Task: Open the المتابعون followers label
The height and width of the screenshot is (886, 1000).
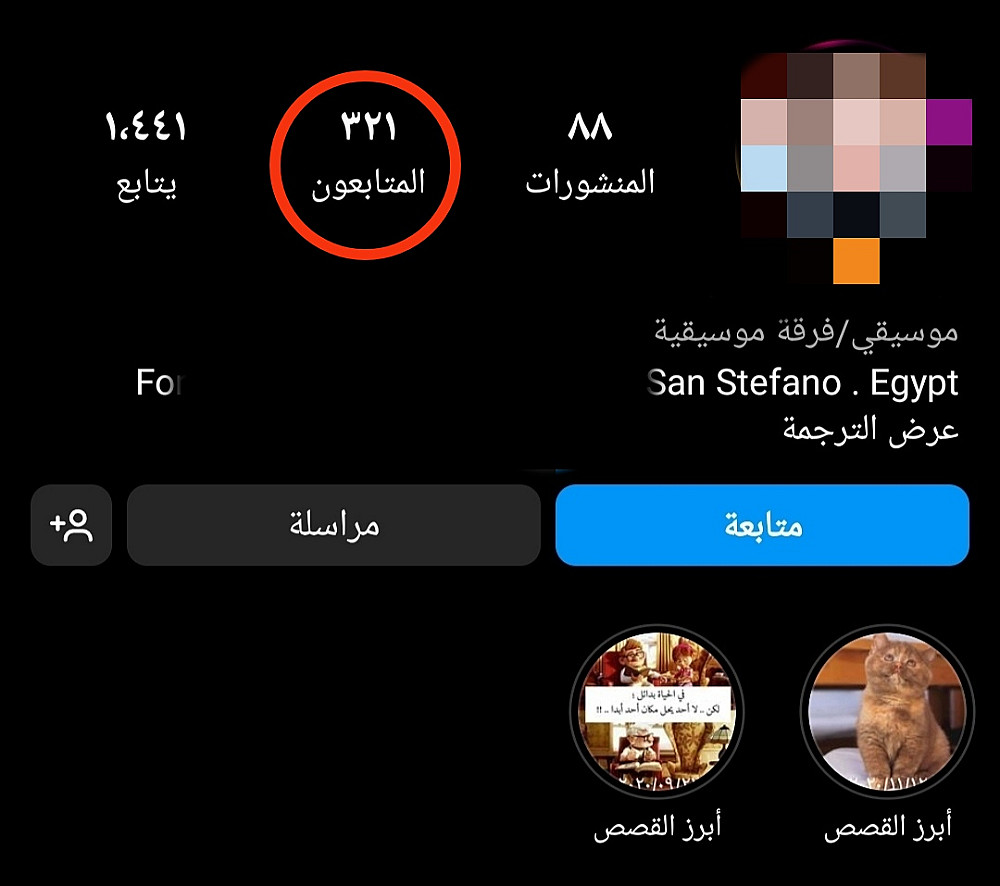Action: coord(368,184)
